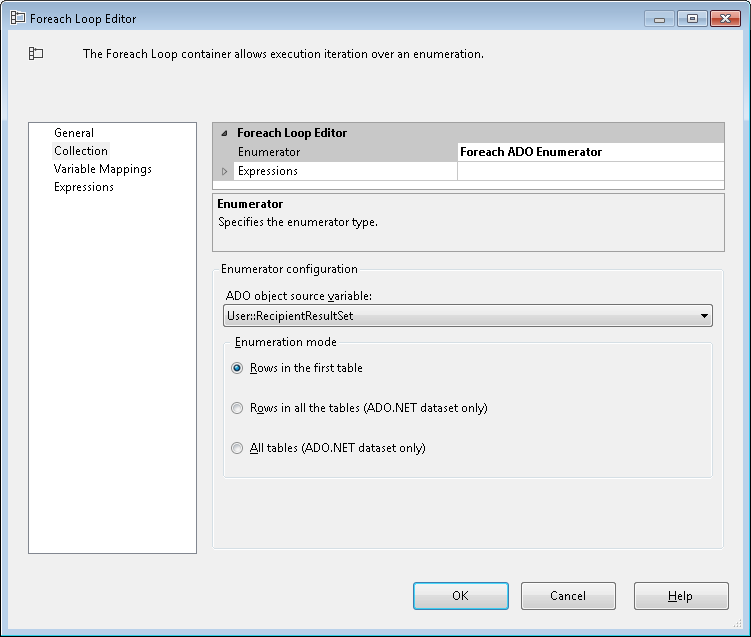This screenshot has width=751, height=637.
Task: Click the Foreach ADO Enumerator value field
Action: tap(590, 152)
